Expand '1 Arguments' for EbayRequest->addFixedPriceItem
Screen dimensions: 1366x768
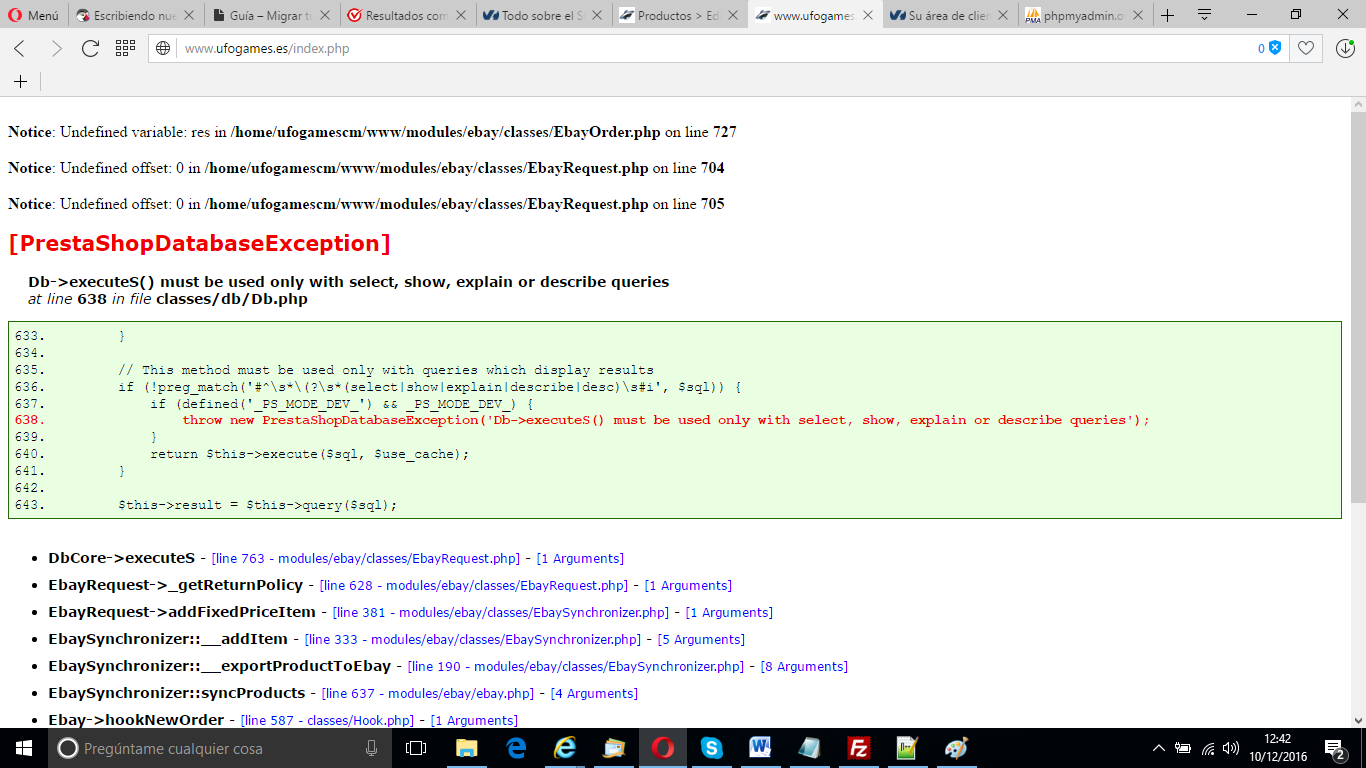pos(729,613)
